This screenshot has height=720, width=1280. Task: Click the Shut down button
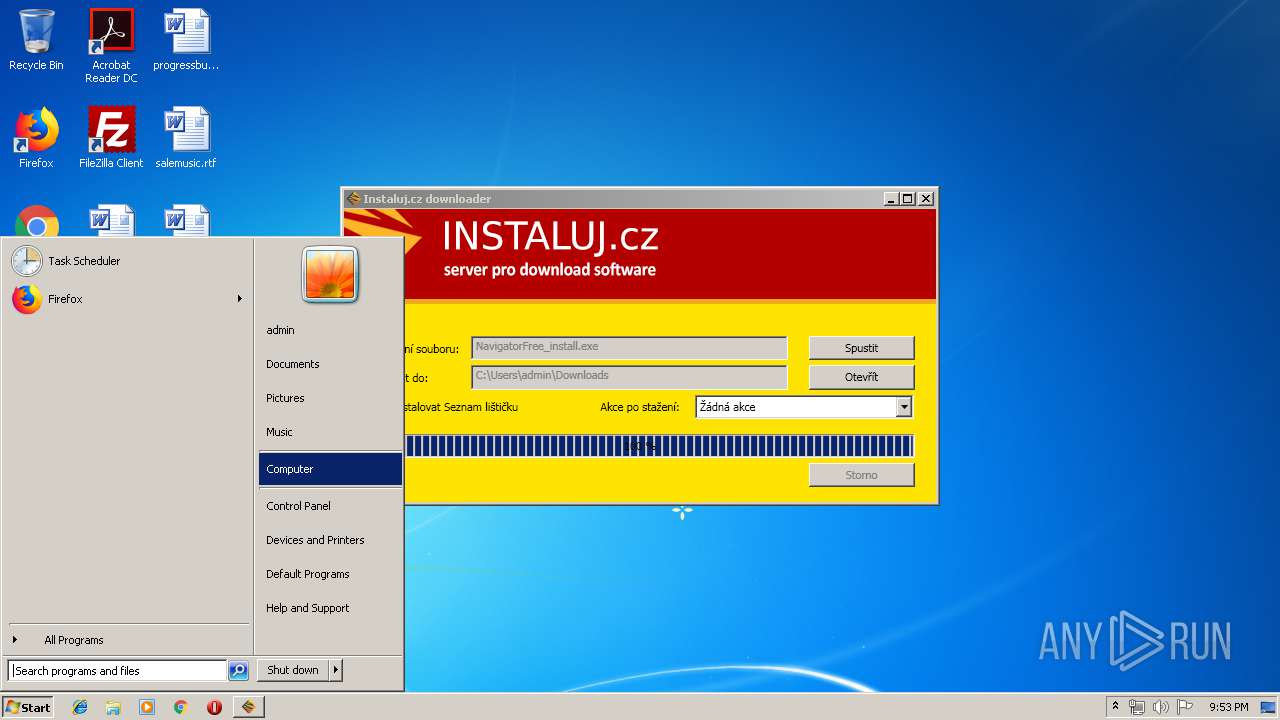293,670
